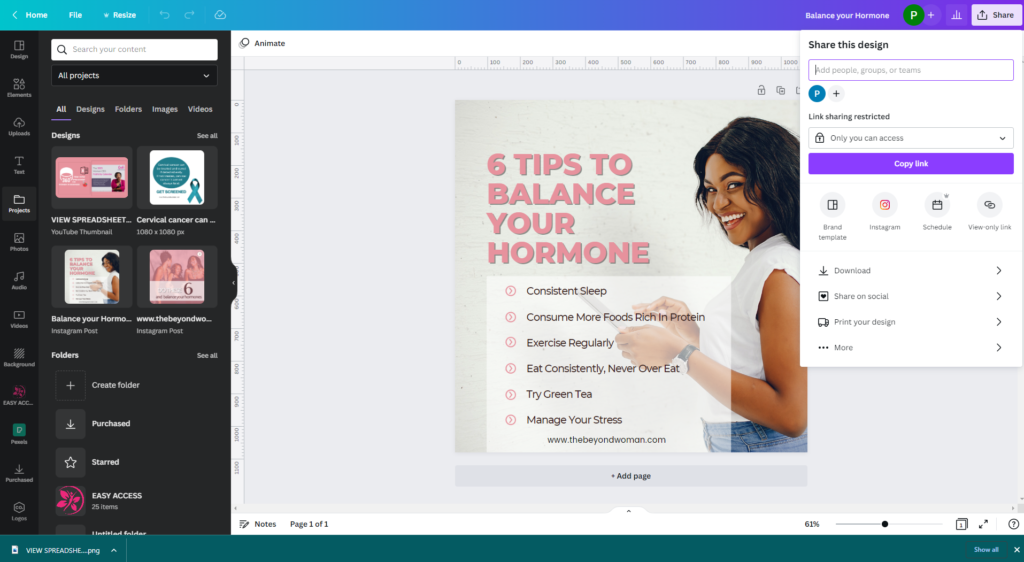Open the Only you can access dropdown

point(910,138)
